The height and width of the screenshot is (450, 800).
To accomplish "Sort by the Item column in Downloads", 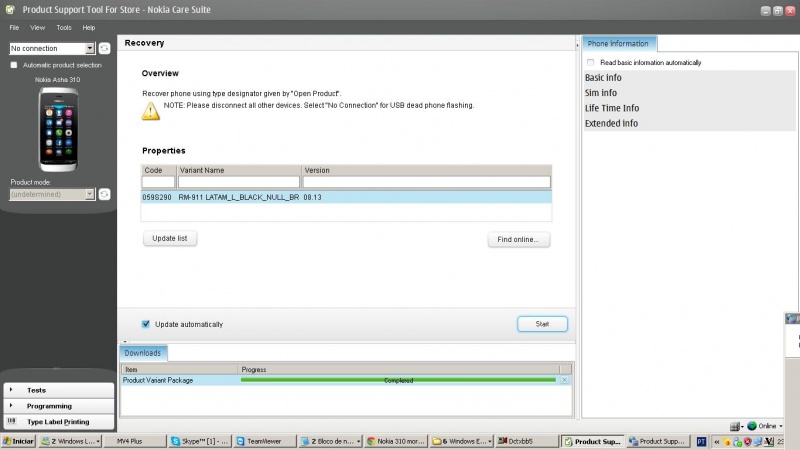I will pyautogui.click(x=180, y=369).
